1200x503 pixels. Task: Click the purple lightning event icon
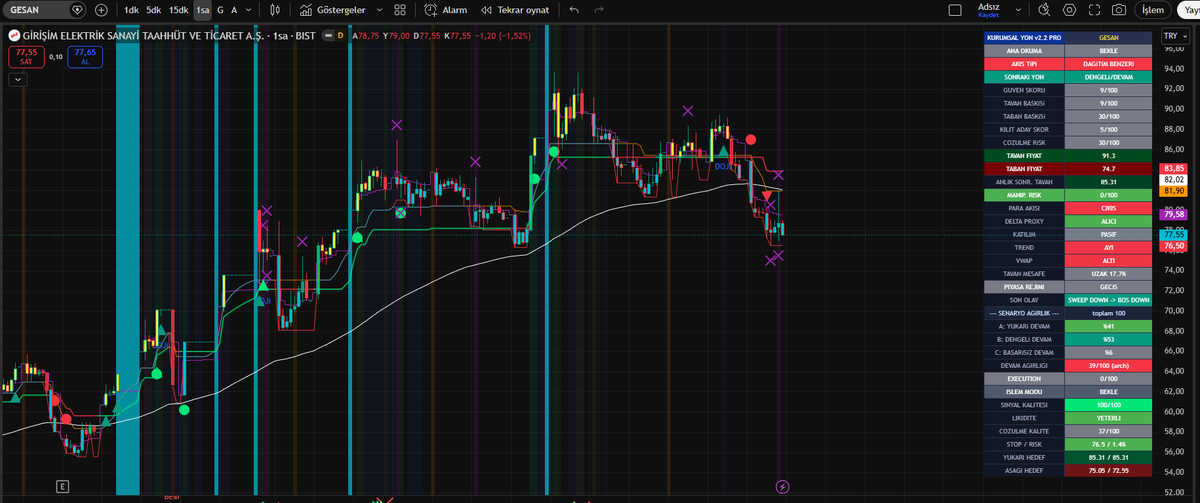coord(782,486)
